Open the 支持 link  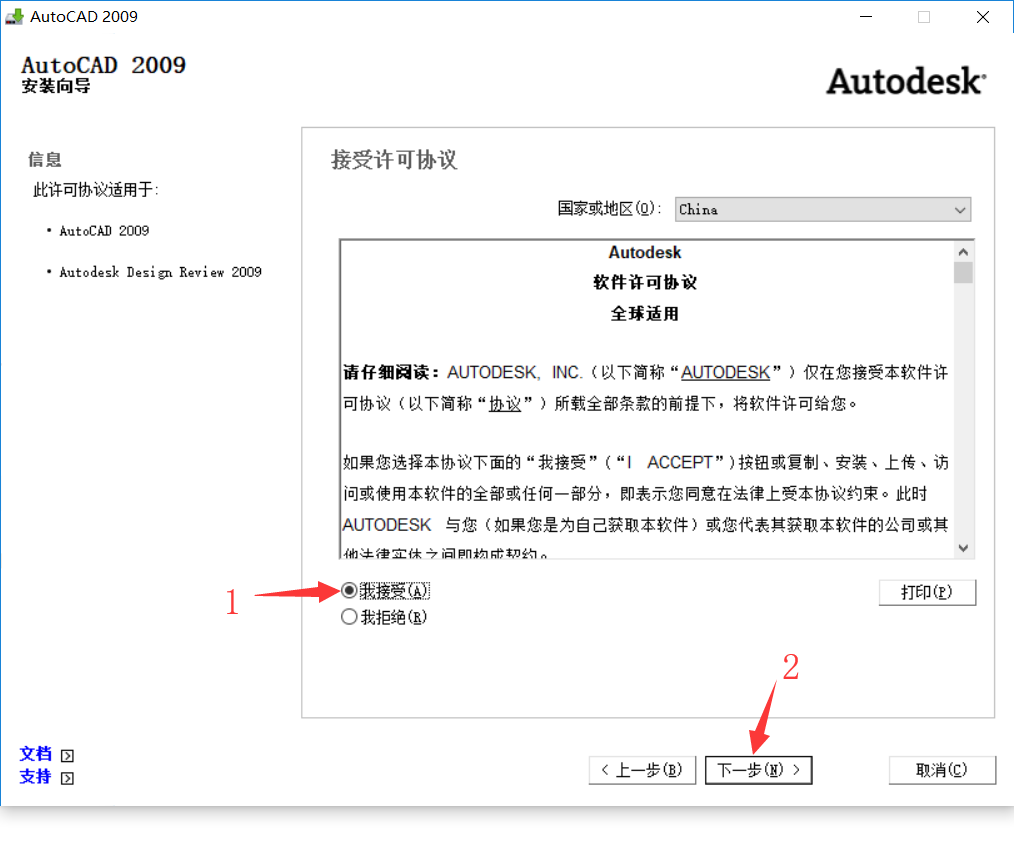[35, 776]
